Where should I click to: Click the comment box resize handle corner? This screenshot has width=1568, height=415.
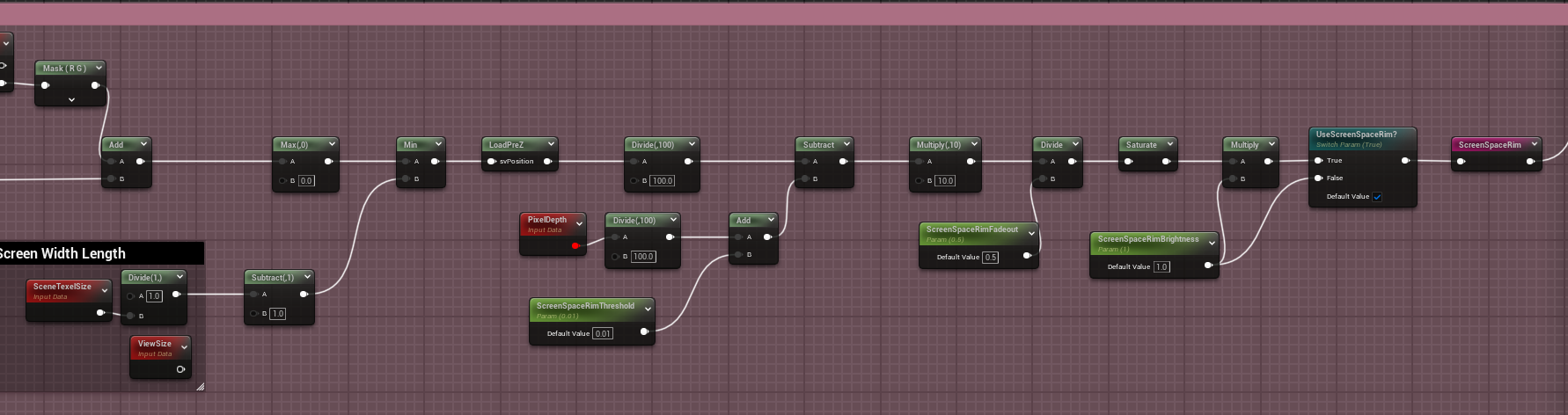point(200,386)
